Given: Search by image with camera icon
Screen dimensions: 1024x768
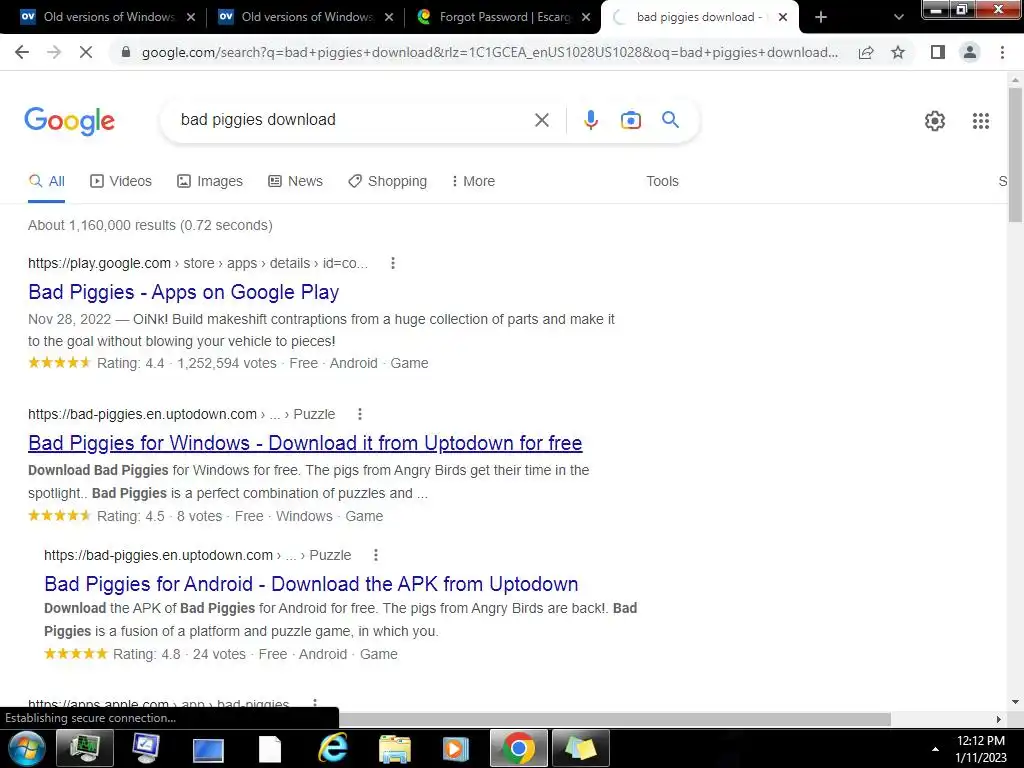Looking at the screenshot, I should 631,120.
